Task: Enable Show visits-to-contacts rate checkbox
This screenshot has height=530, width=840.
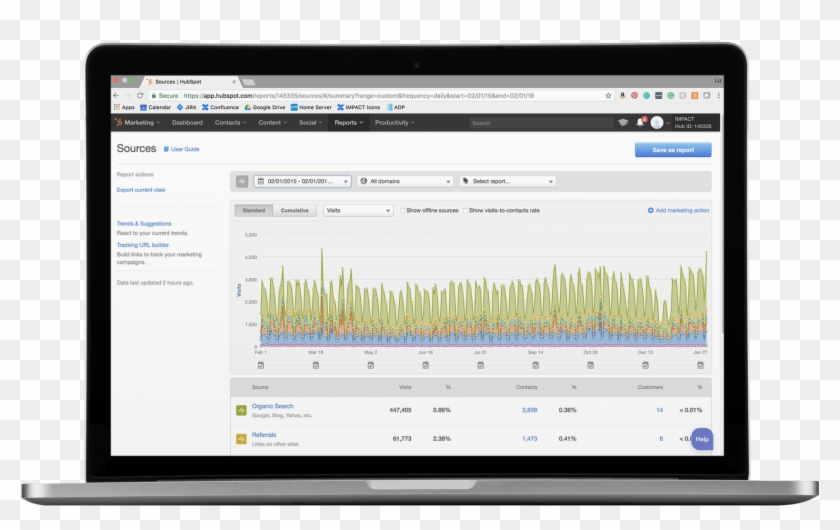Action: click(x=465, y=211)
